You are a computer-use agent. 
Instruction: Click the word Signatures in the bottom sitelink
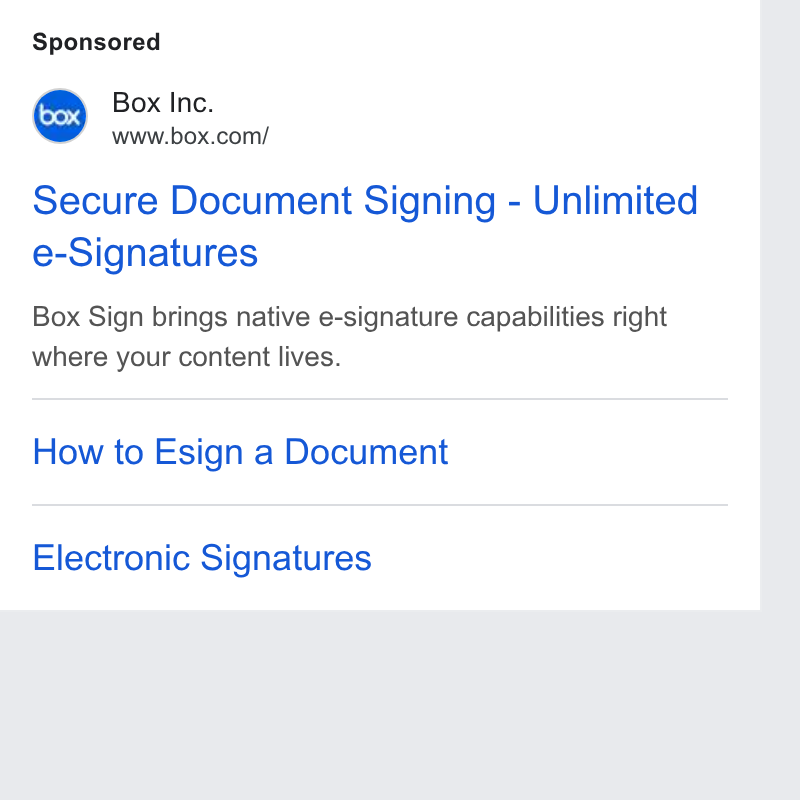coord(286,558)
